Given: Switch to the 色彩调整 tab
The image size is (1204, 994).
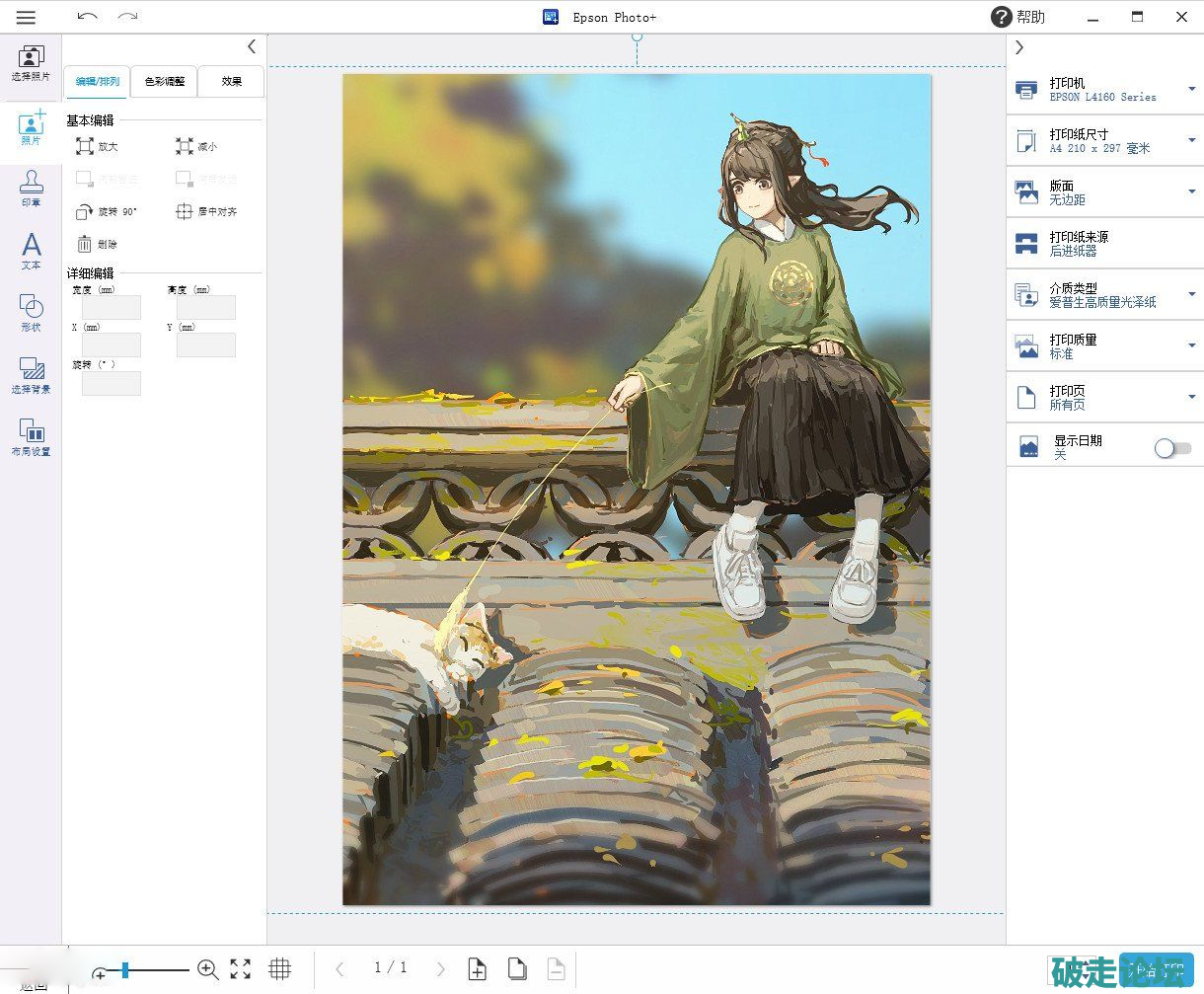Looking at the screenshot, I should pos(165,82).
